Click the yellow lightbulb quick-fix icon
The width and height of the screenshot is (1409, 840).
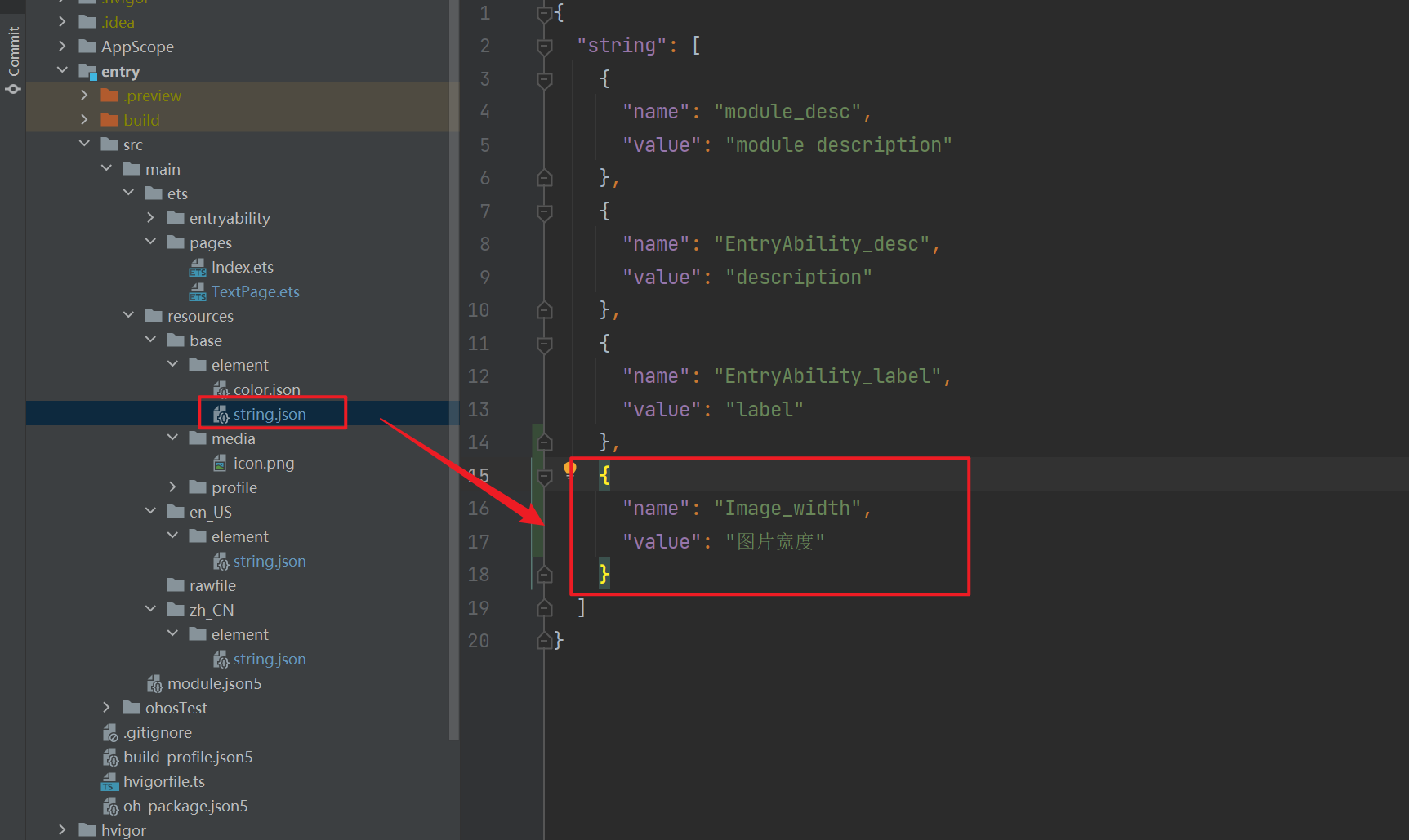click(x=570, y=469)
